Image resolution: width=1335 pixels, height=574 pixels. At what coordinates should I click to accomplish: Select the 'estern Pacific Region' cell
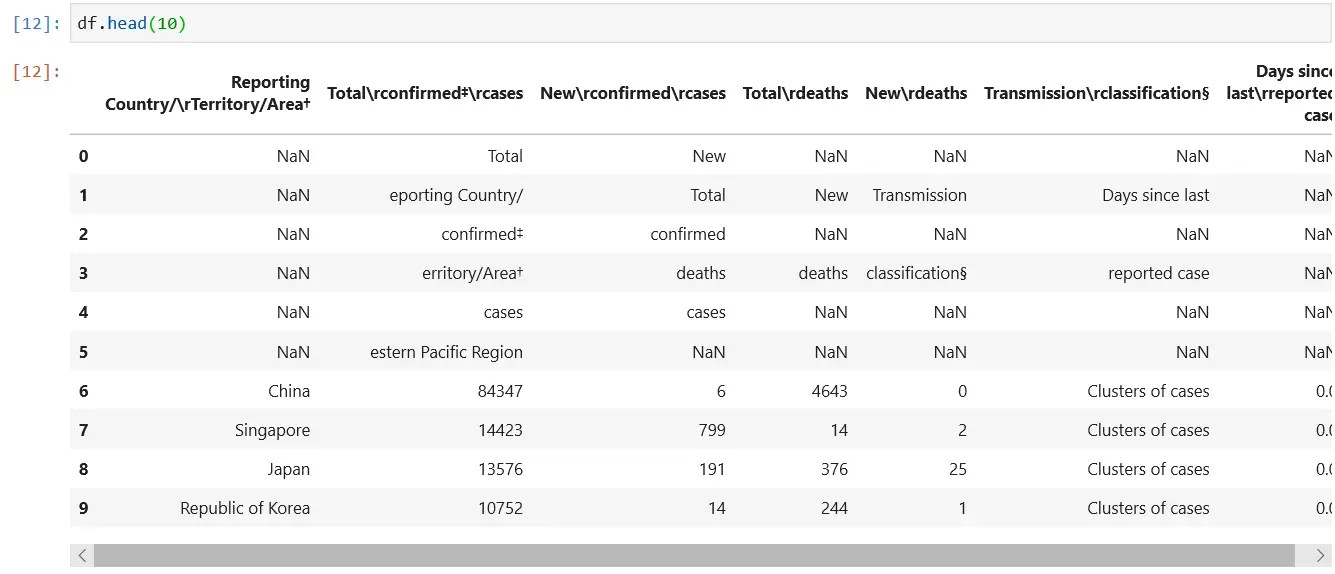pyautogui.click(x=446, y=352)
